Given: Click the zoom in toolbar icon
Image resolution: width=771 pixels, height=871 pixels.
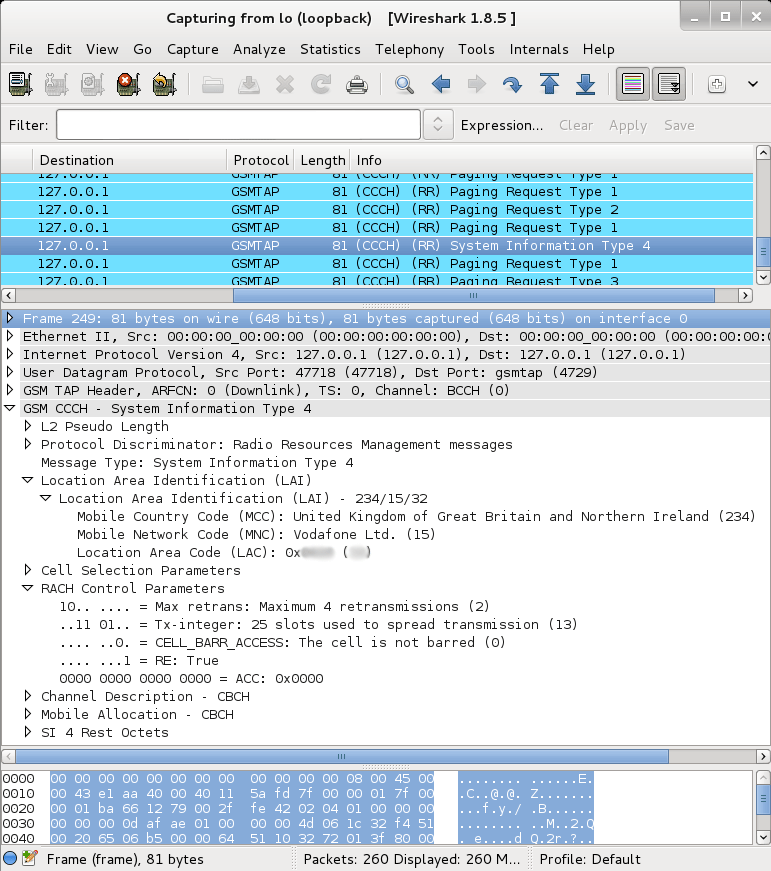Looking at the screenshot, I should coord(717,84).
